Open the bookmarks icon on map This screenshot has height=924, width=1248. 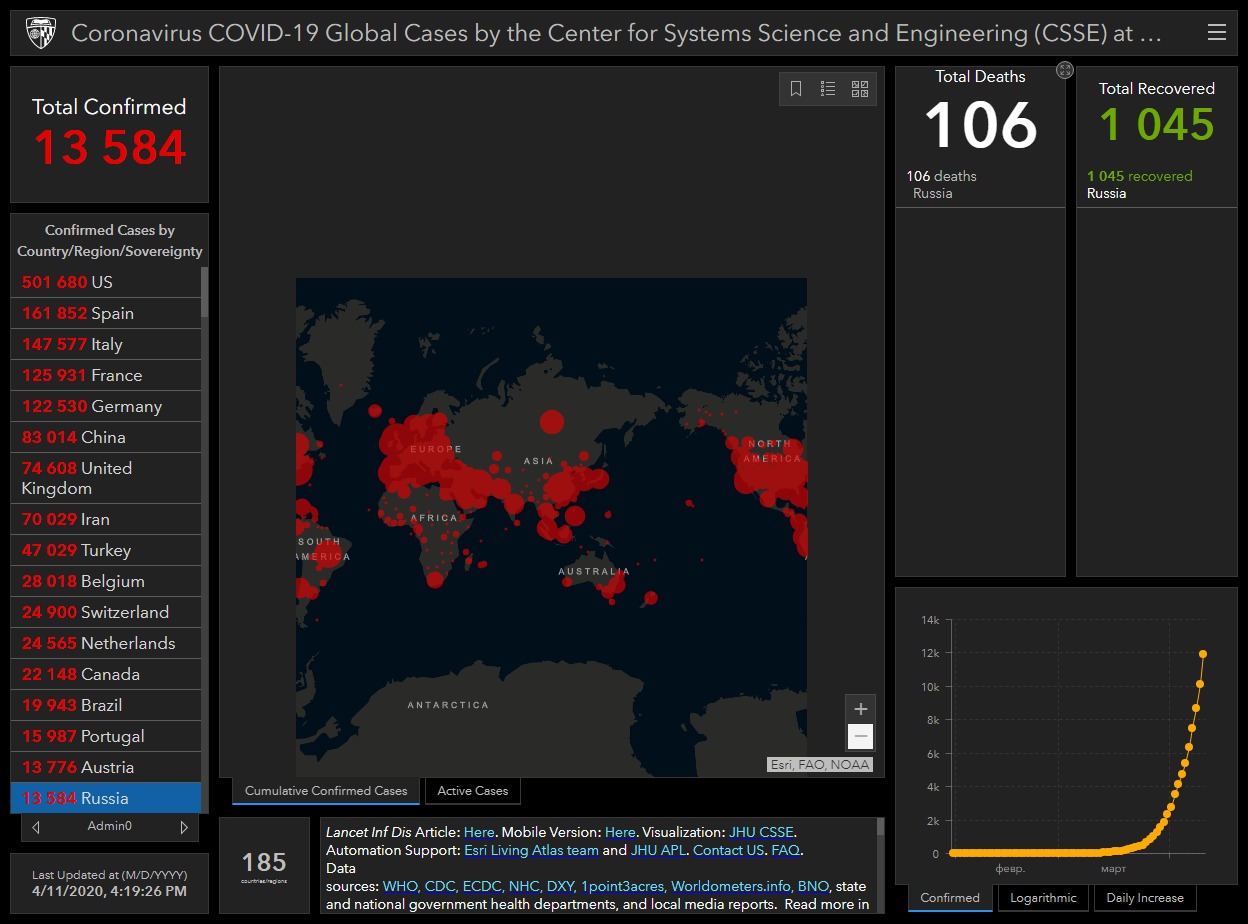[796, 89]
